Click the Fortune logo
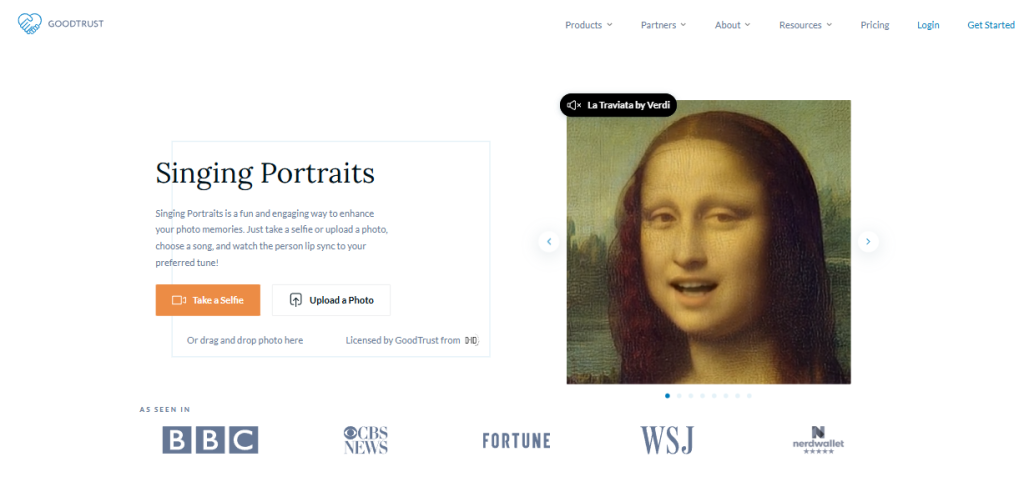This screenshot has height=487, width=1024. pyautogui.click(x=517, y=441)
